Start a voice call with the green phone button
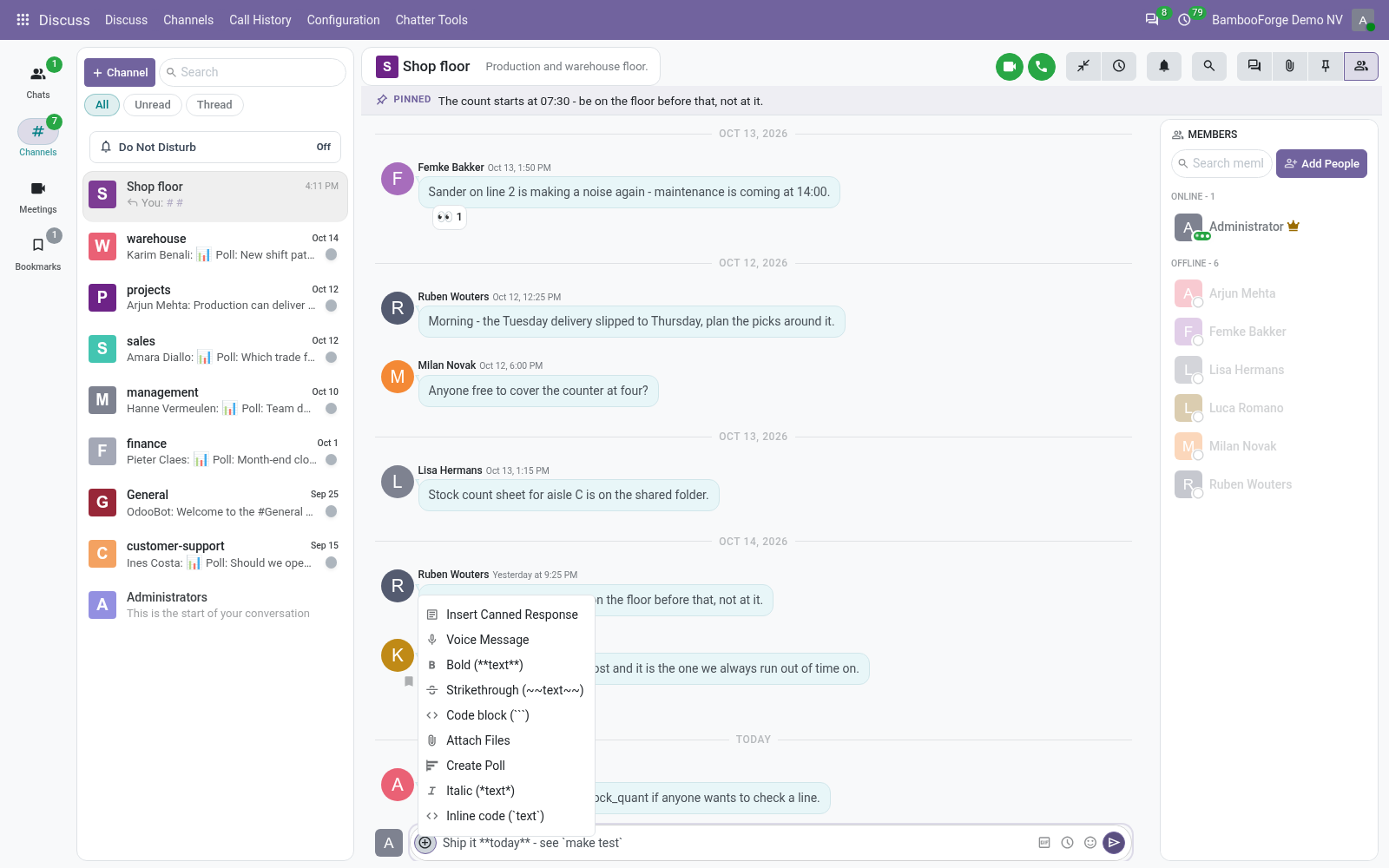The image size is (1389, 868). (1042, 67)
